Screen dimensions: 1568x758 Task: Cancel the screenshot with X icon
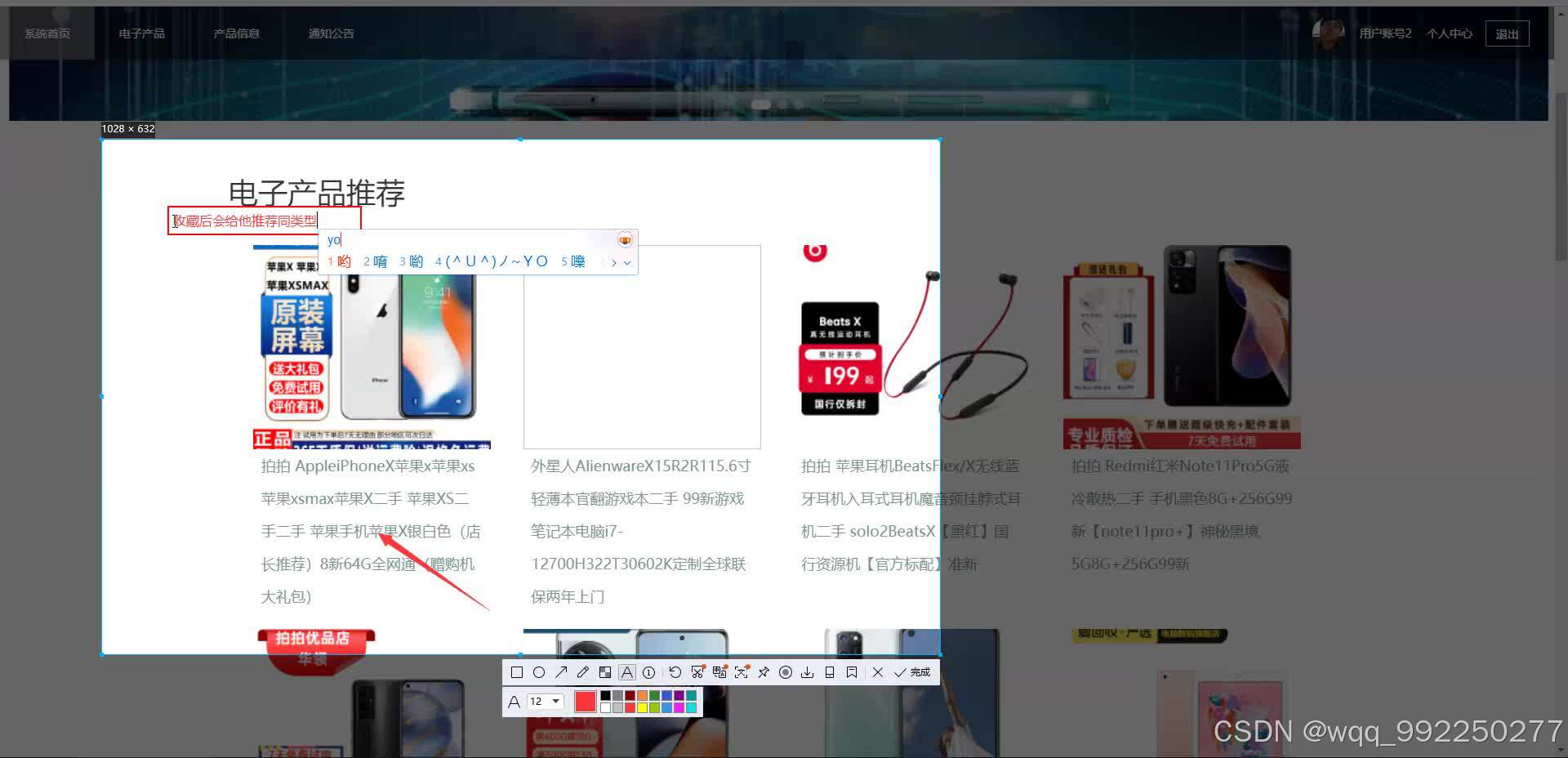click(x=878, y=672)
